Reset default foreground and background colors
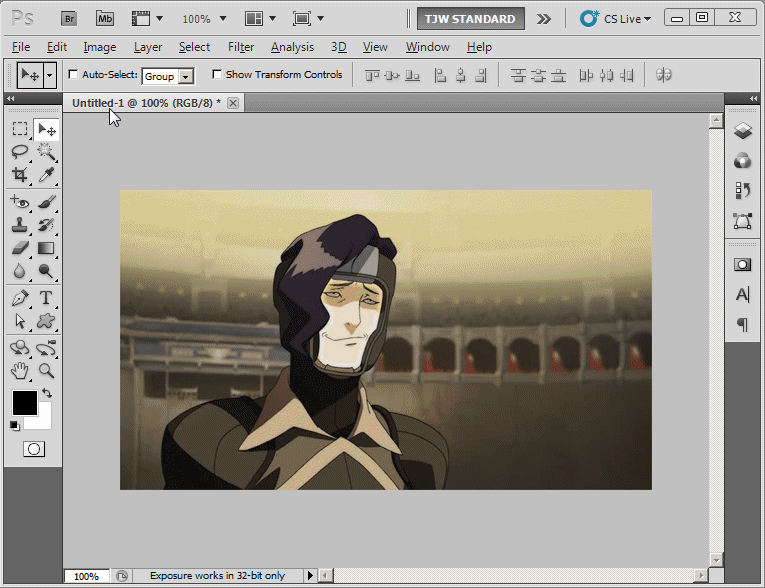765x588 pixels. click(x=15, y=426)
